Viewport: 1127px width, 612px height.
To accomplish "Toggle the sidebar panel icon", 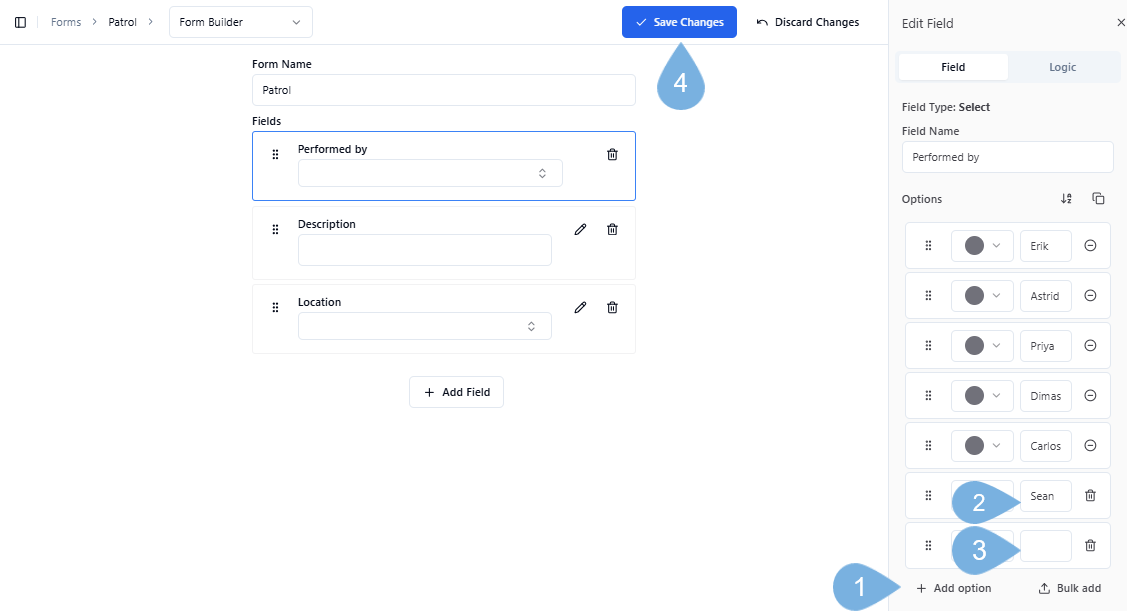I will pos(20,22).
